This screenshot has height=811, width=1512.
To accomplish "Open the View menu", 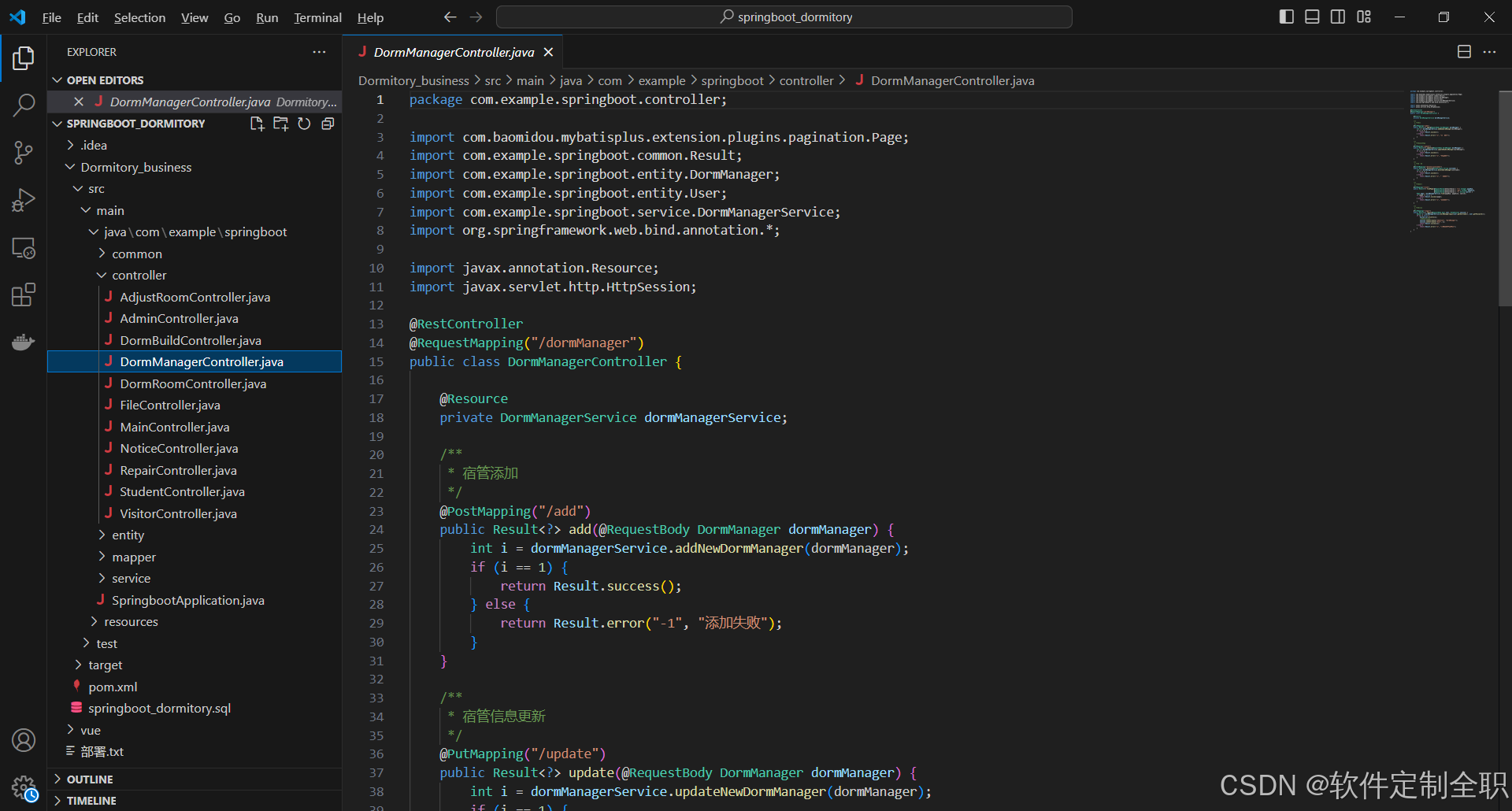I will [195, 17].
